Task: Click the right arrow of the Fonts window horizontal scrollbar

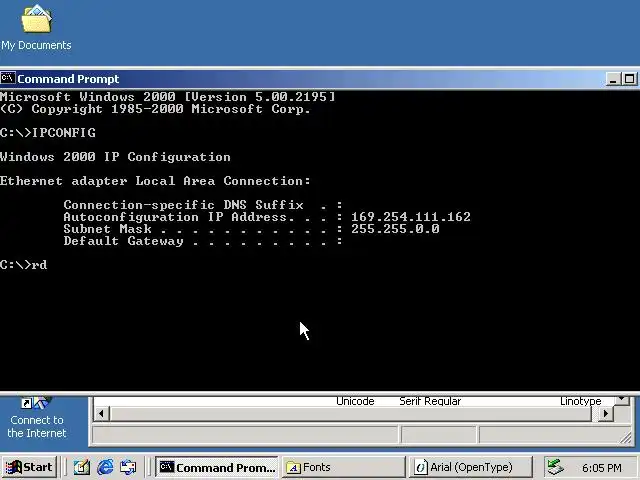Action: click(x=605, y=413)
